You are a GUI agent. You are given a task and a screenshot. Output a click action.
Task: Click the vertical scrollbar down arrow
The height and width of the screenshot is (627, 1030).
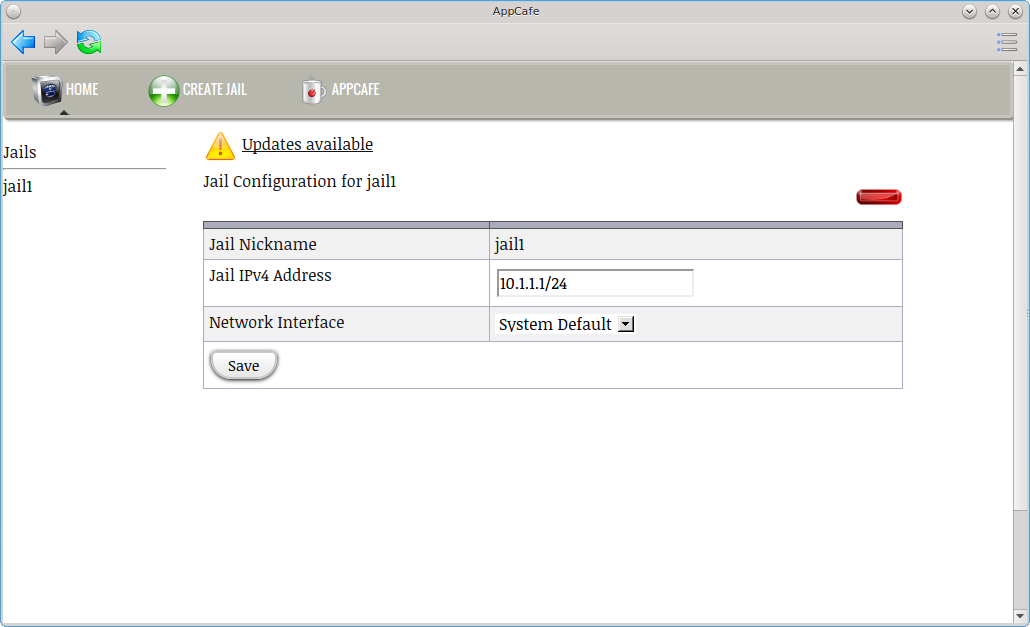[x=1020, y=616]
